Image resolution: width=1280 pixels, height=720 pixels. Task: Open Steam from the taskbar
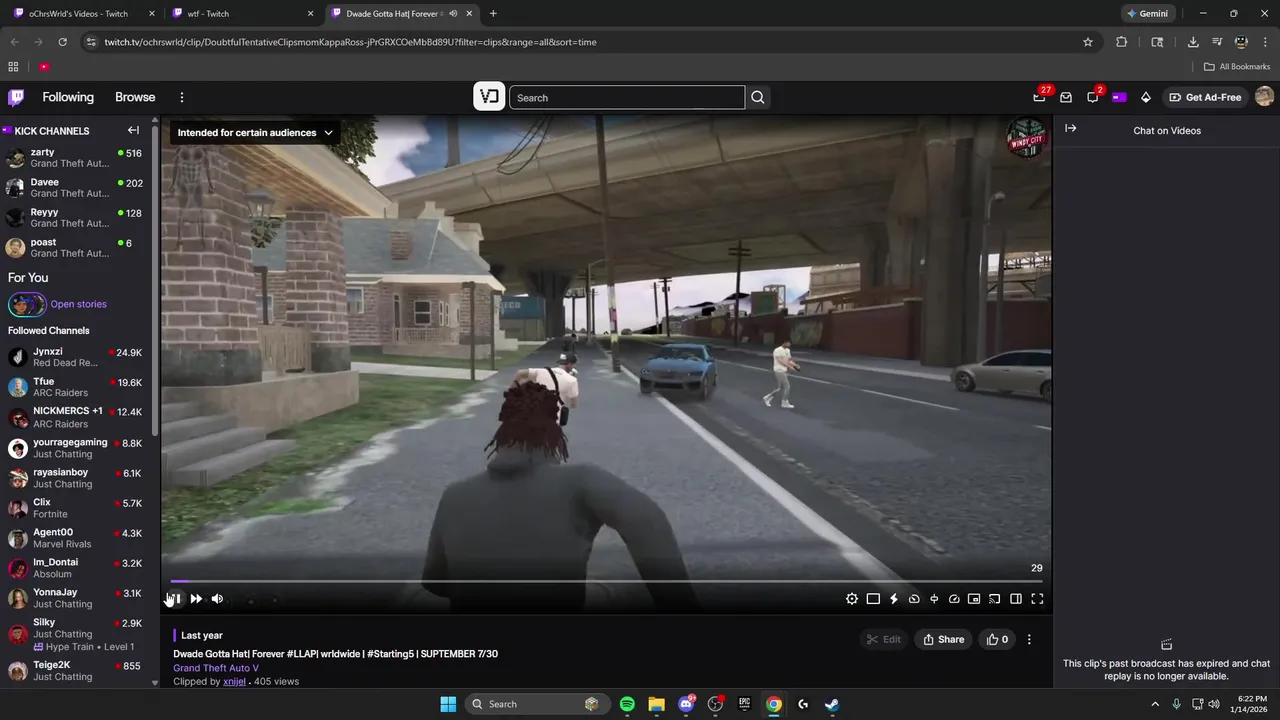click(832, 704)
